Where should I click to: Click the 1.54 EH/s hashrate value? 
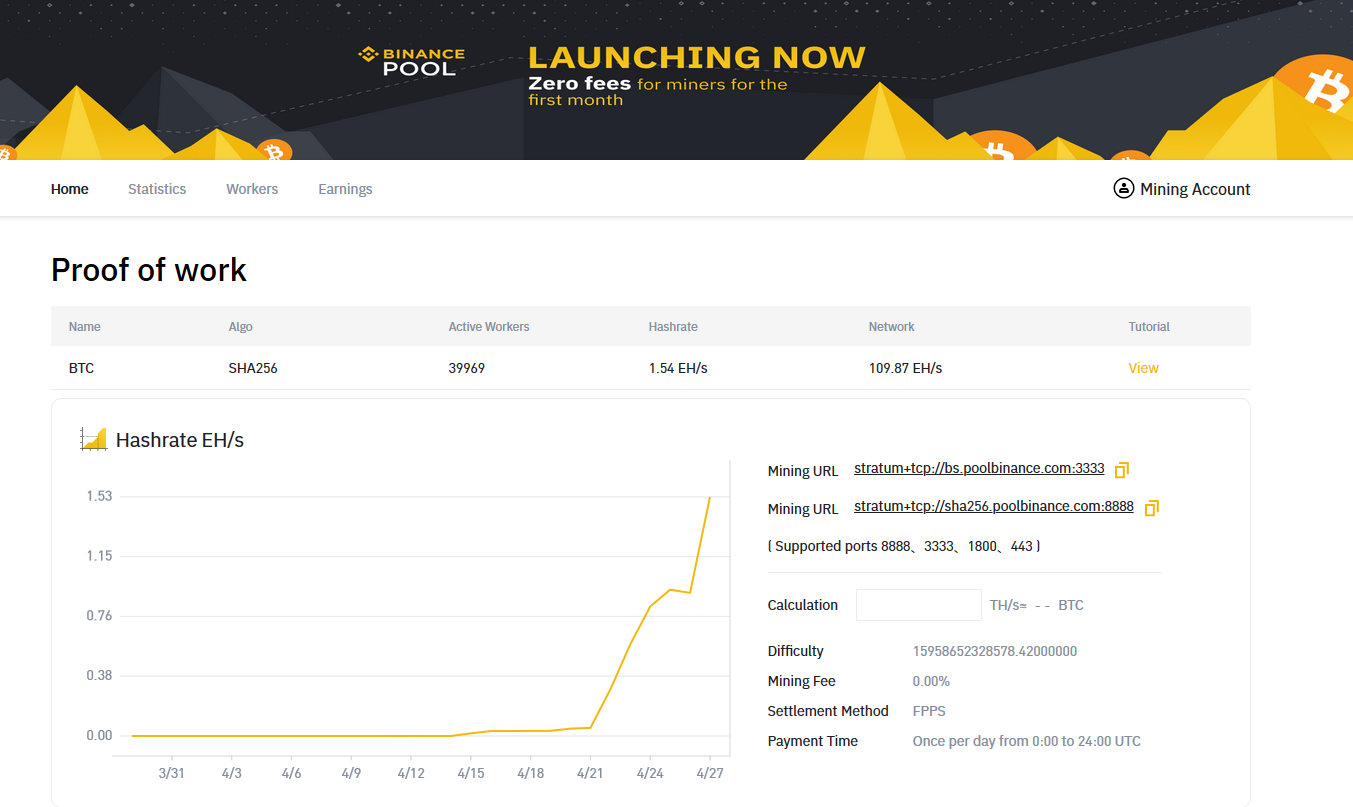coord(678,368)
